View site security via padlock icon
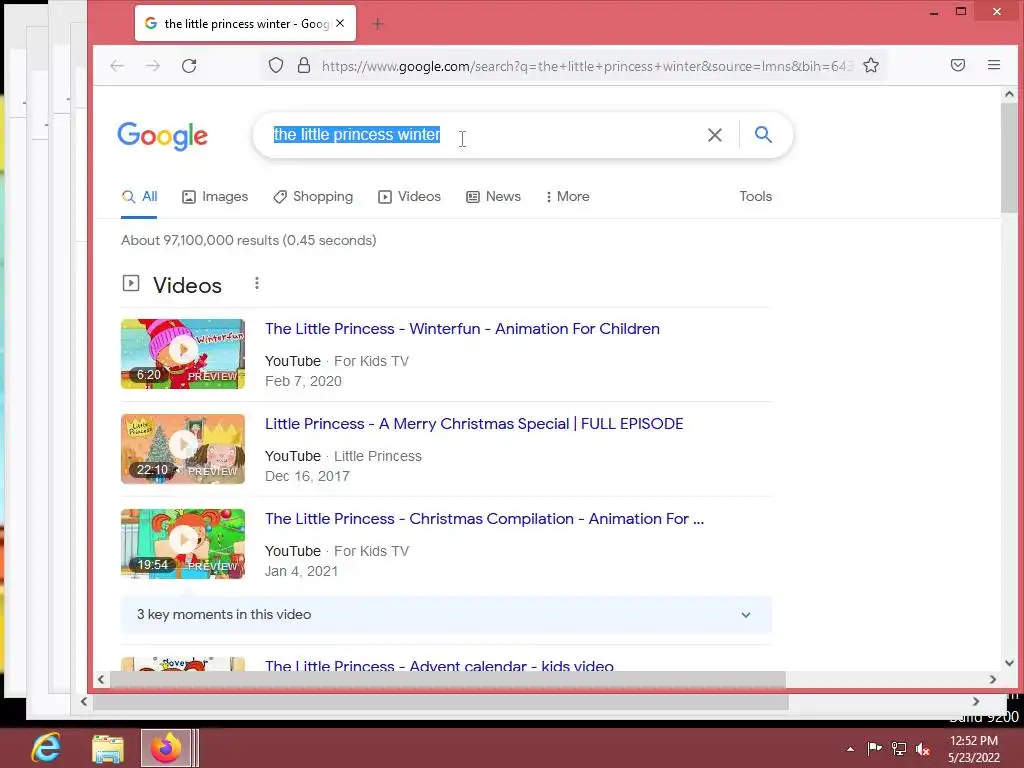The height and width of the screenshot is (768, 1024). (304, 65)
